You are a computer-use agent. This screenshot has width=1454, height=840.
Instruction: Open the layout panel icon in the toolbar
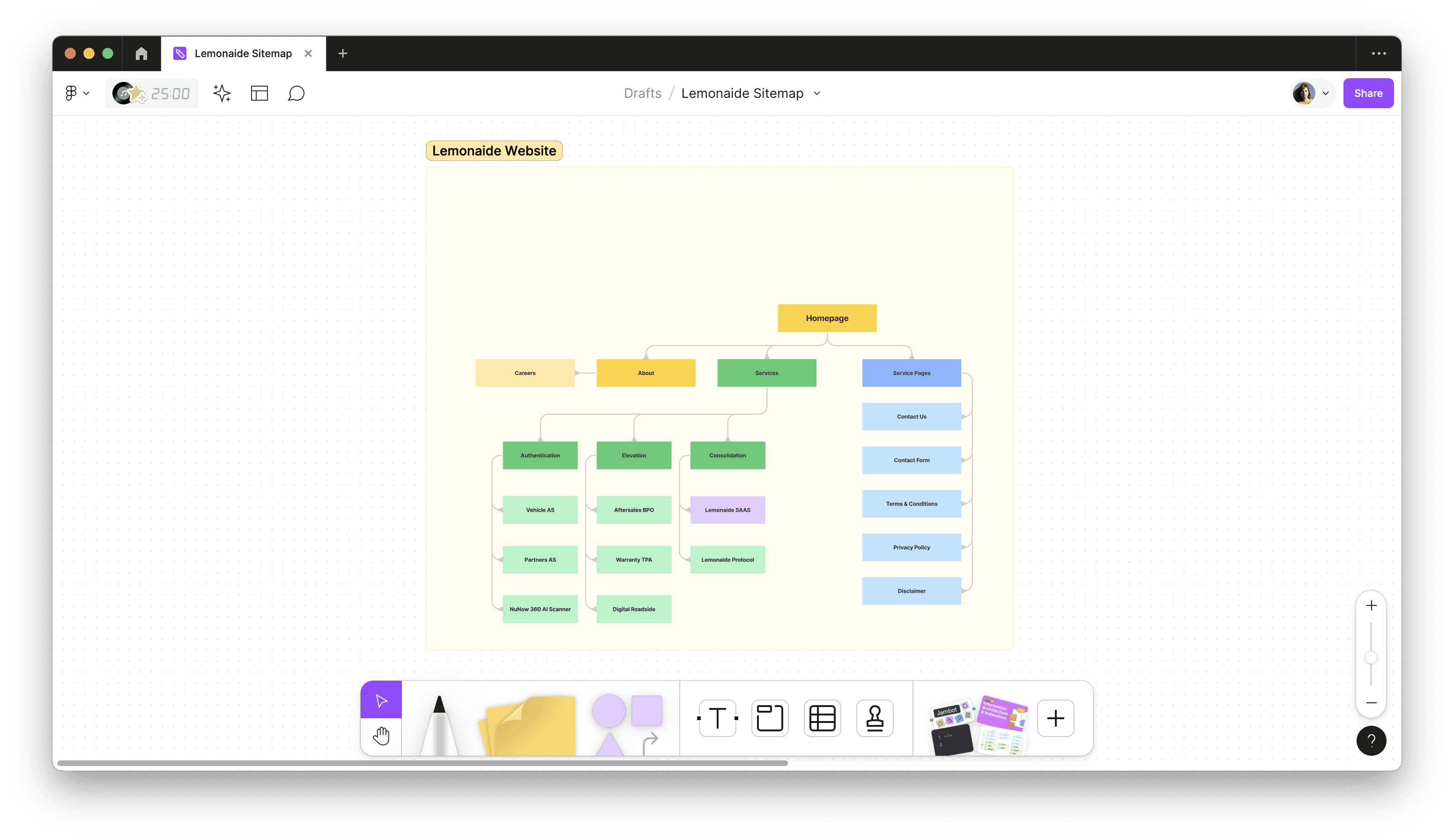pyautogui.click(x=260, y=94)
